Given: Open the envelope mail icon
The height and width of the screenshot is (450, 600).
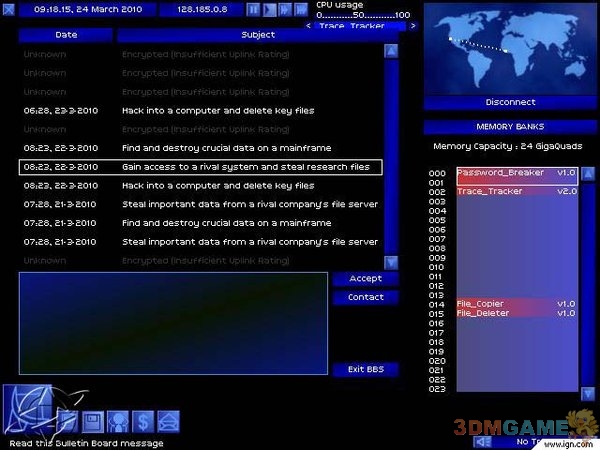Looking at the screenshot, I should tap(168, 421).
